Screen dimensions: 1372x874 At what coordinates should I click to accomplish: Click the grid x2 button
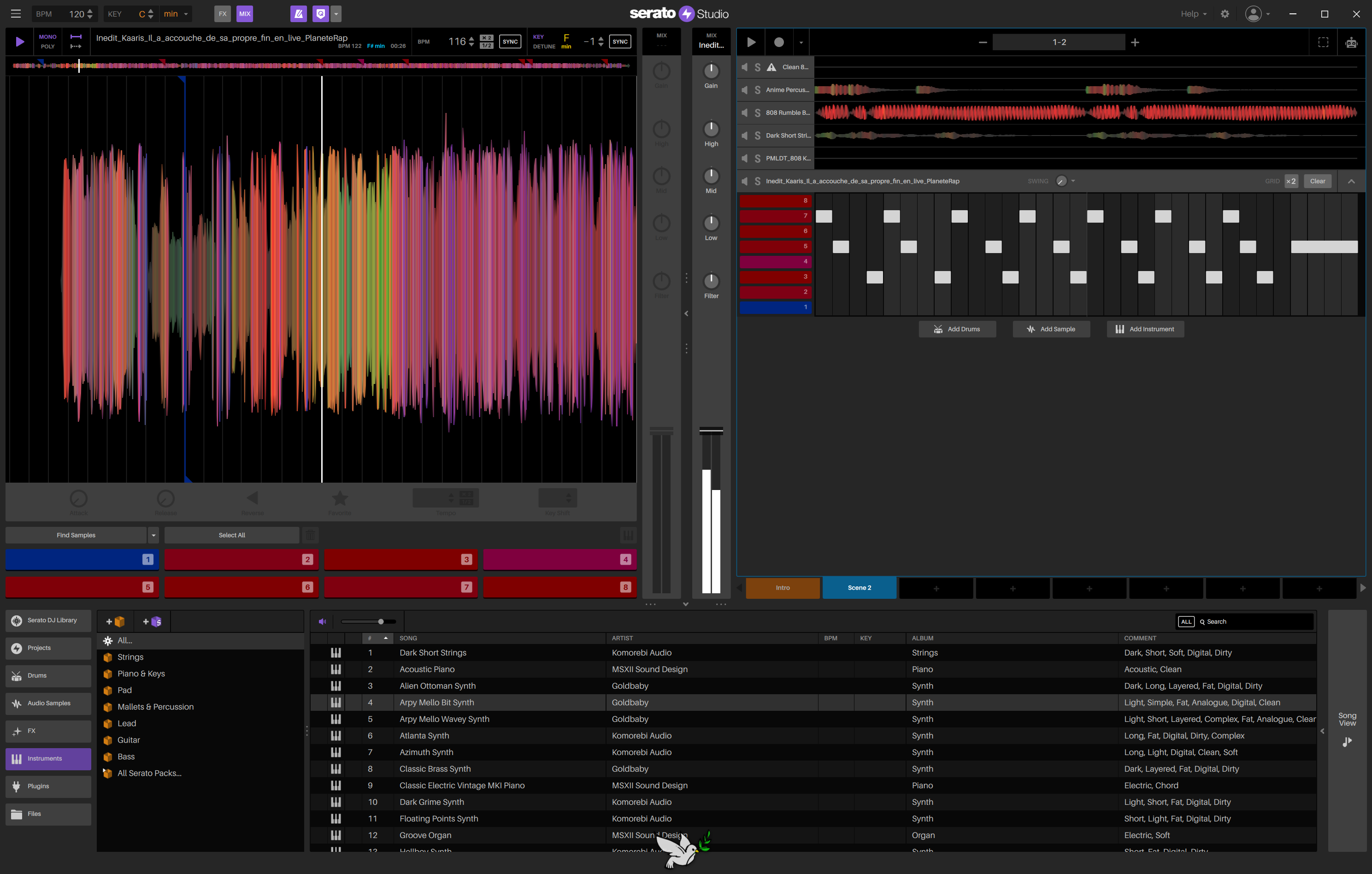point(1290,181)
